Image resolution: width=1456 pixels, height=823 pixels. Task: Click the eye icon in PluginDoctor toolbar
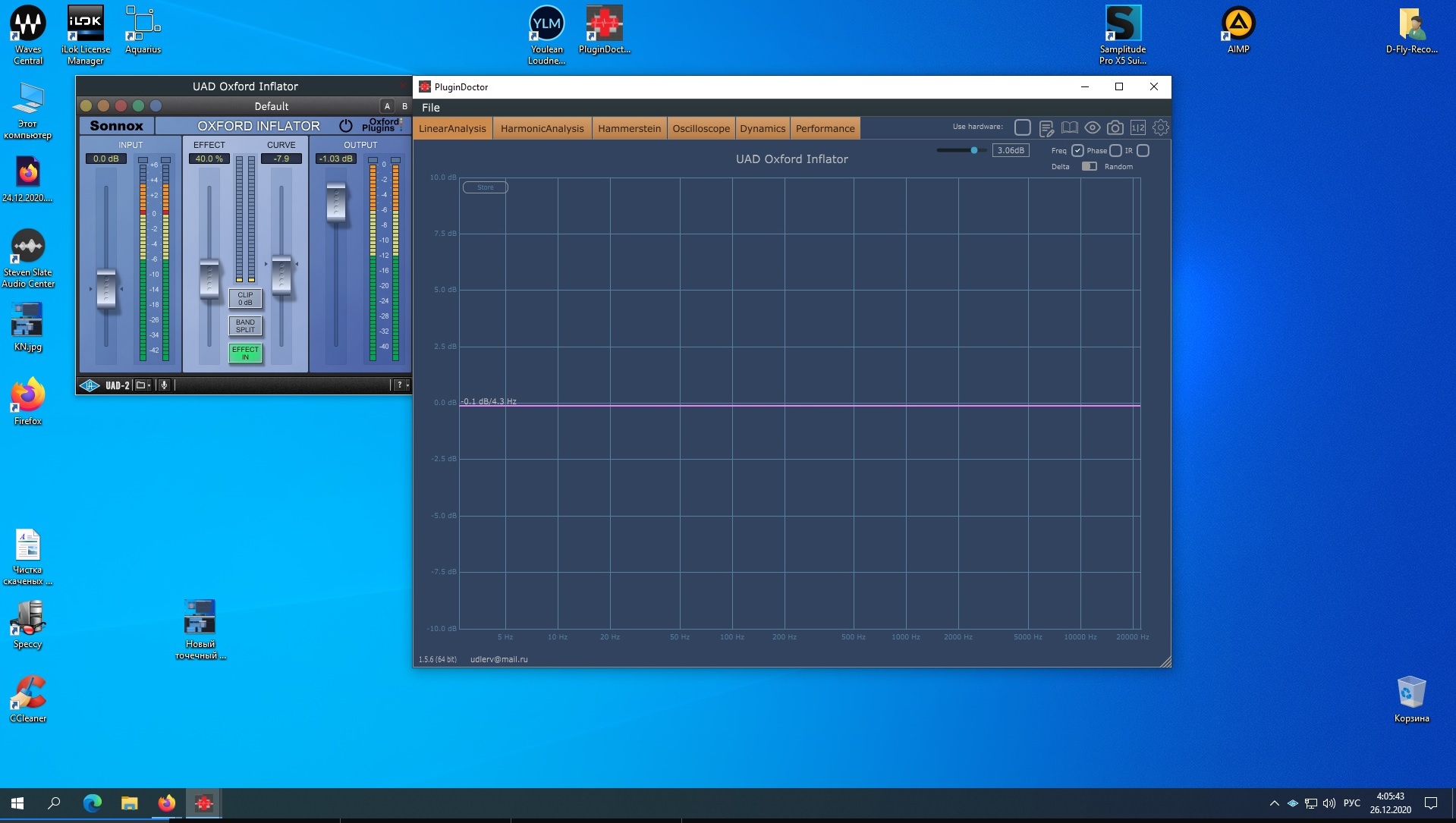(x=1092, y=127)
